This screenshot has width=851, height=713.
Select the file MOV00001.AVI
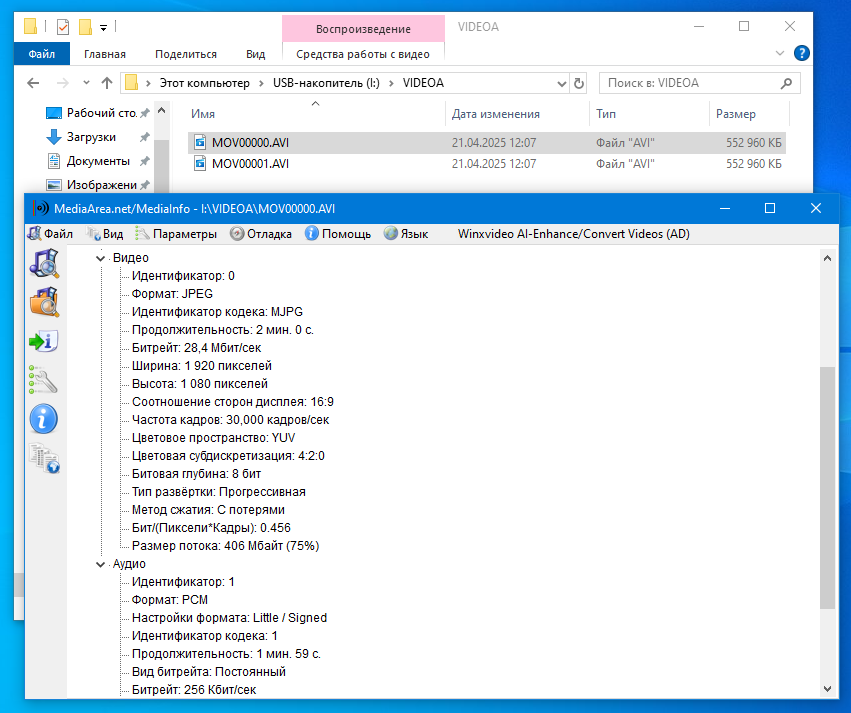[x=250, y=164]
